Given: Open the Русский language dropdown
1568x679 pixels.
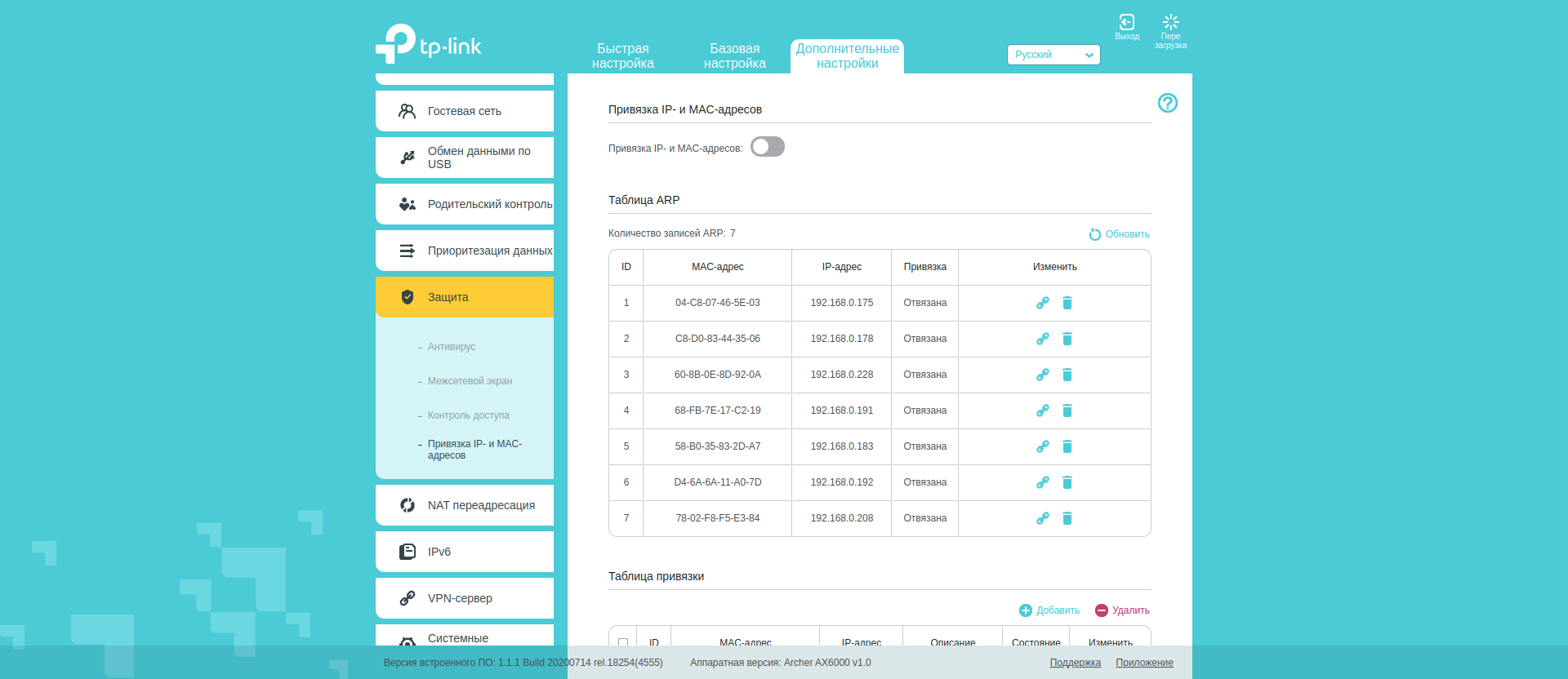Looking at the screenshot, I should coord(1053,55).
